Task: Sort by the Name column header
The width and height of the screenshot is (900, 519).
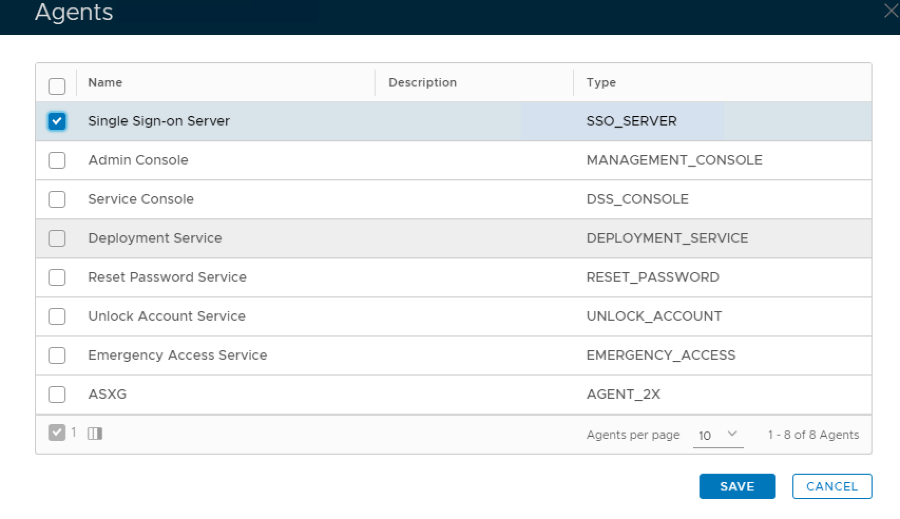Action: [x=105, y=83]
